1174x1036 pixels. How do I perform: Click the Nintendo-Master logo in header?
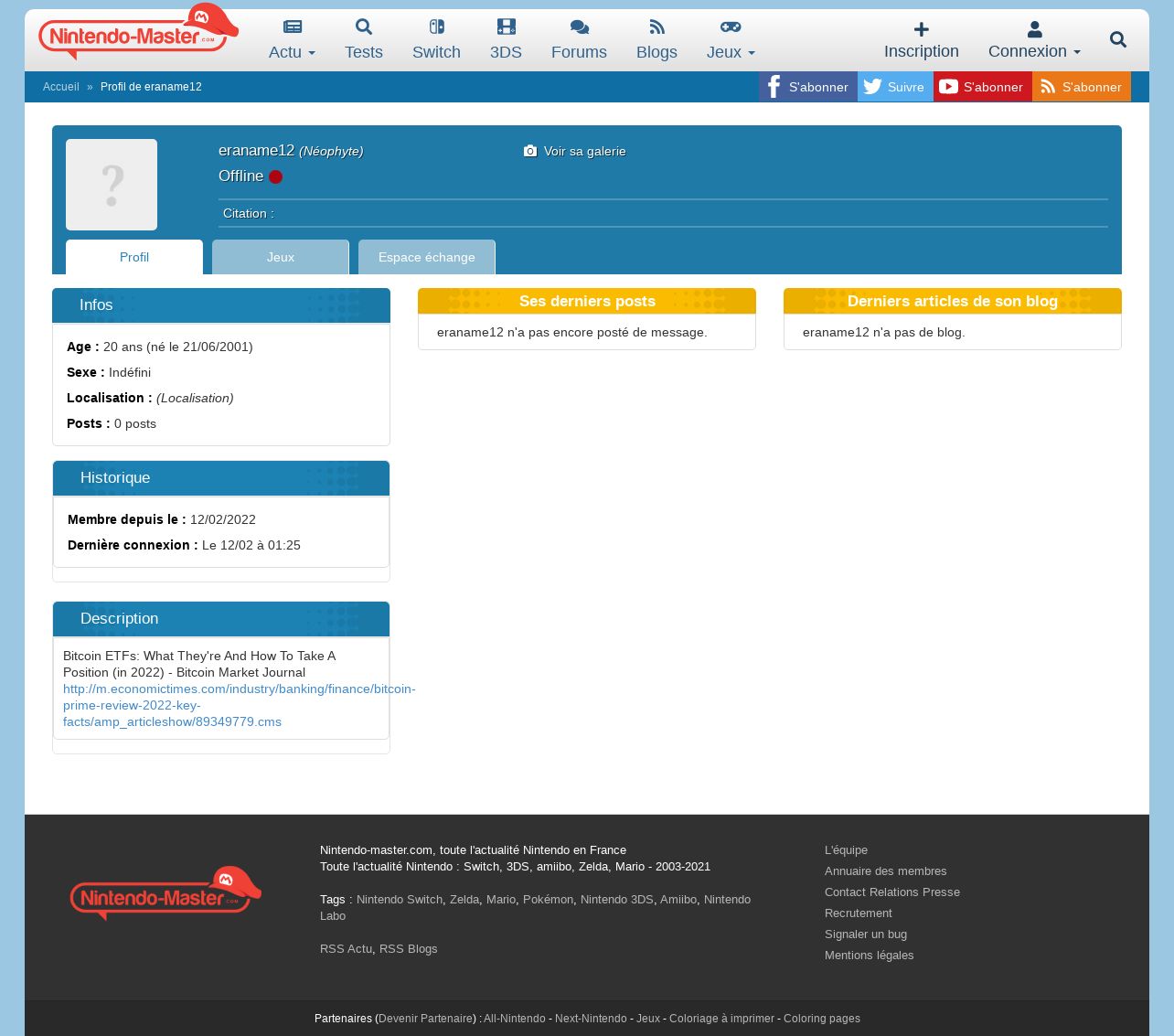pyautogui.click(x=138, y=32)
